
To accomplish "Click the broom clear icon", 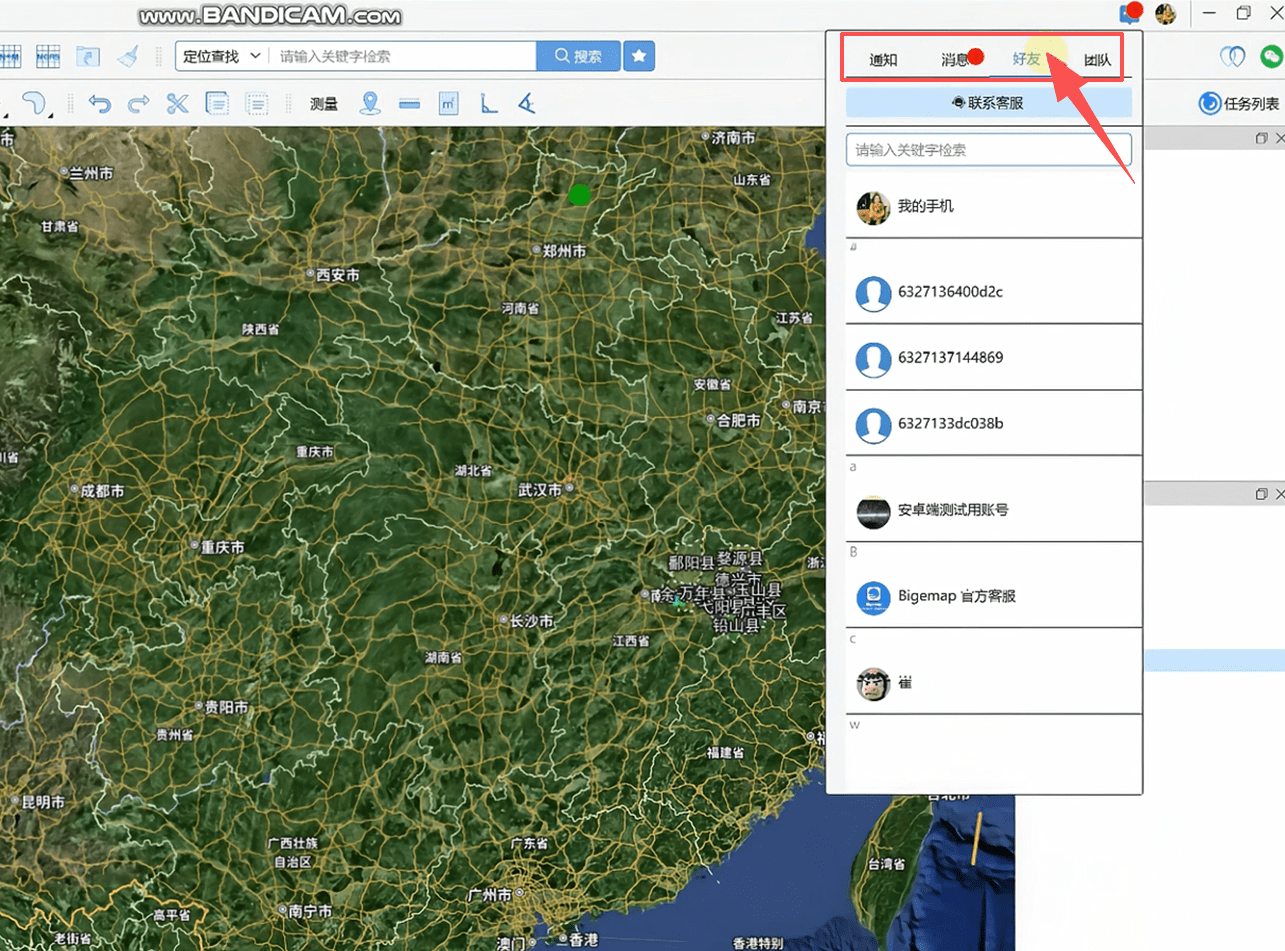I will [128, 56].
